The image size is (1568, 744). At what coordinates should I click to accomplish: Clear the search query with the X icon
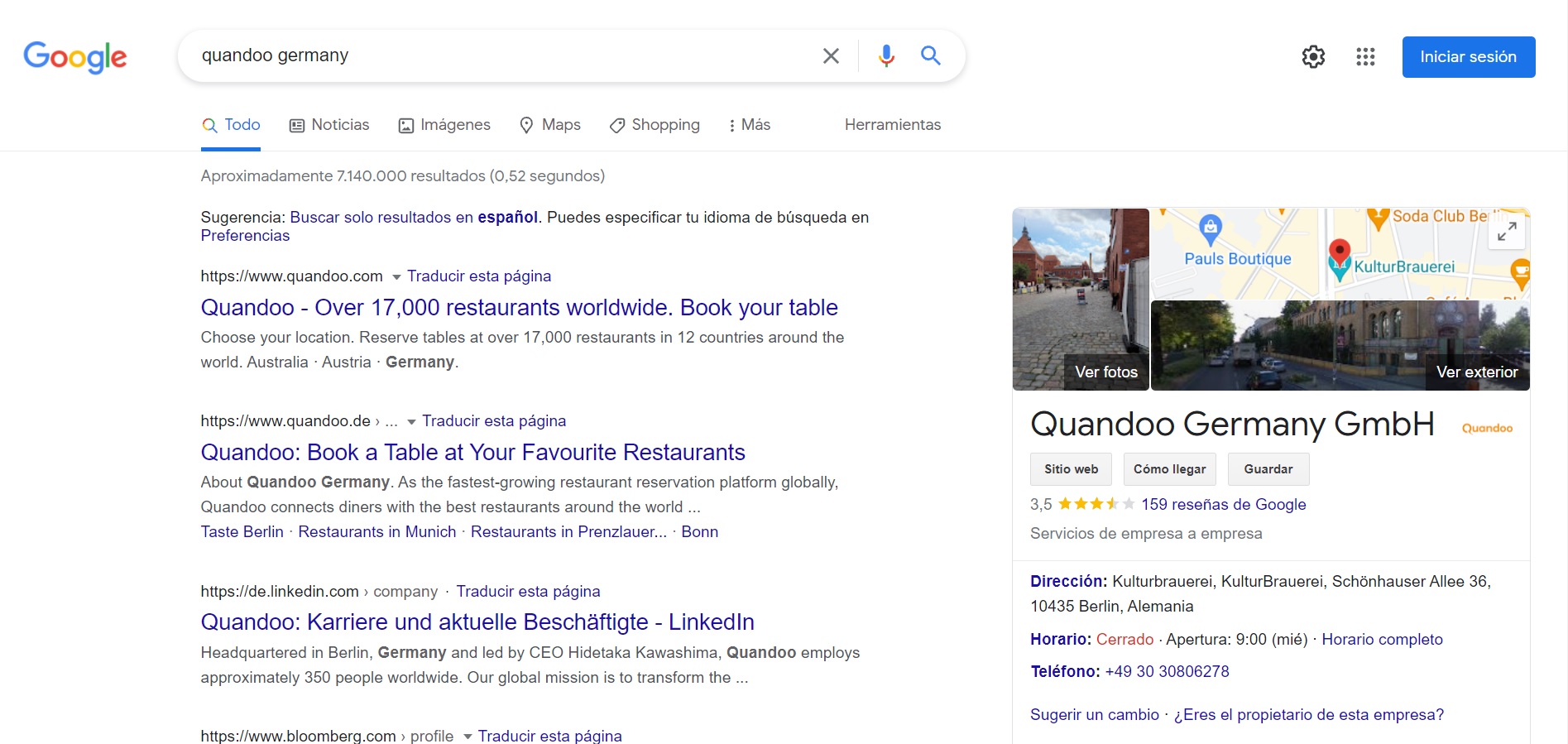click(x=831, y=55)
